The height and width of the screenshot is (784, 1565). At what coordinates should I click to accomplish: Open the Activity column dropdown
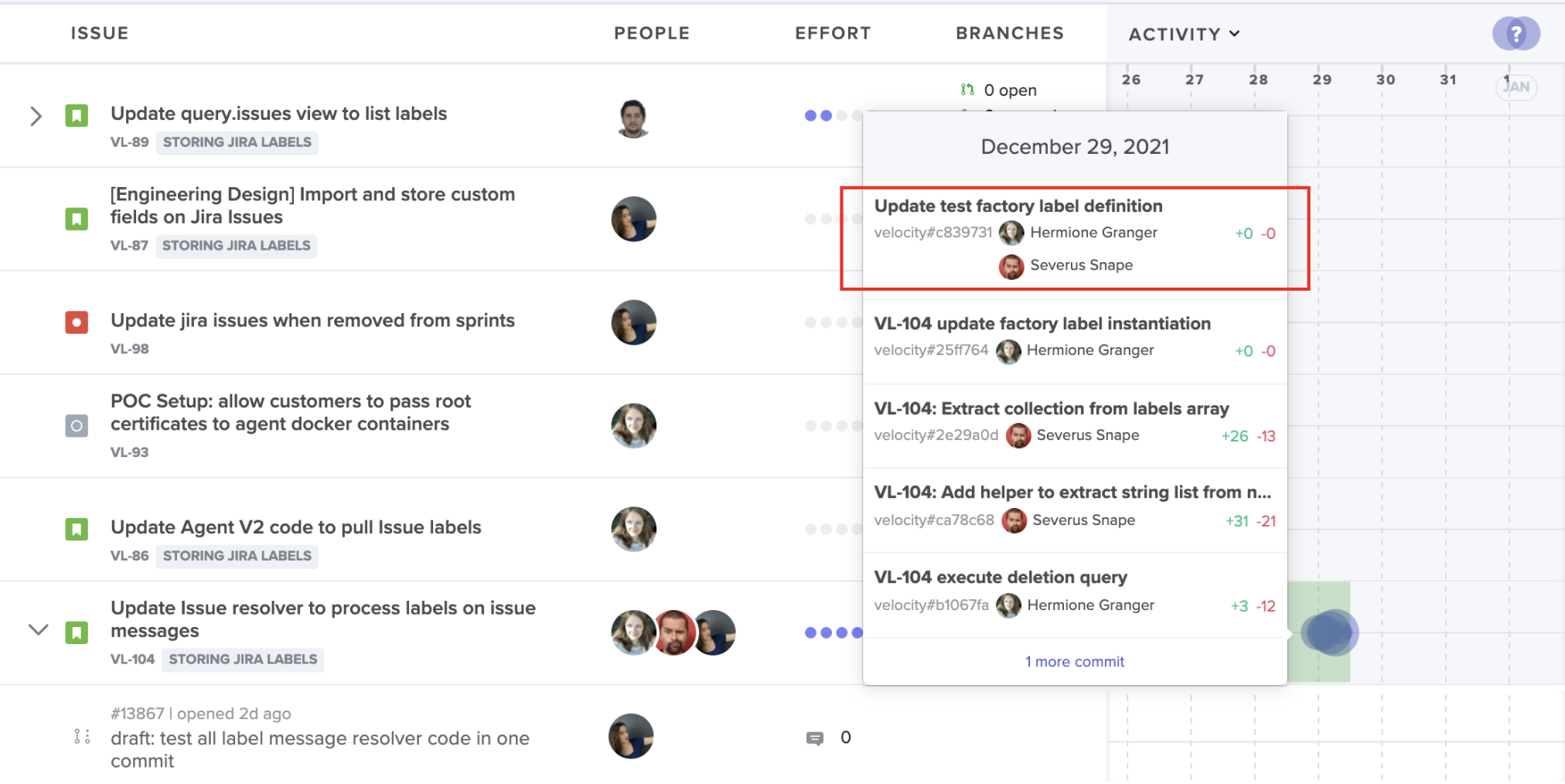(x=1184, y=34)
